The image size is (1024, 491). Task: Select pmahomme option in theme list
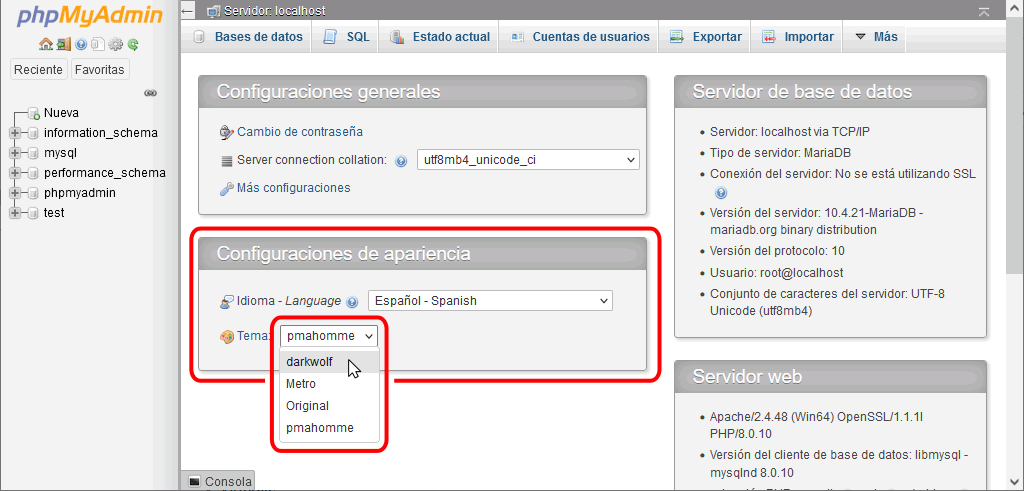click(329, 428)
